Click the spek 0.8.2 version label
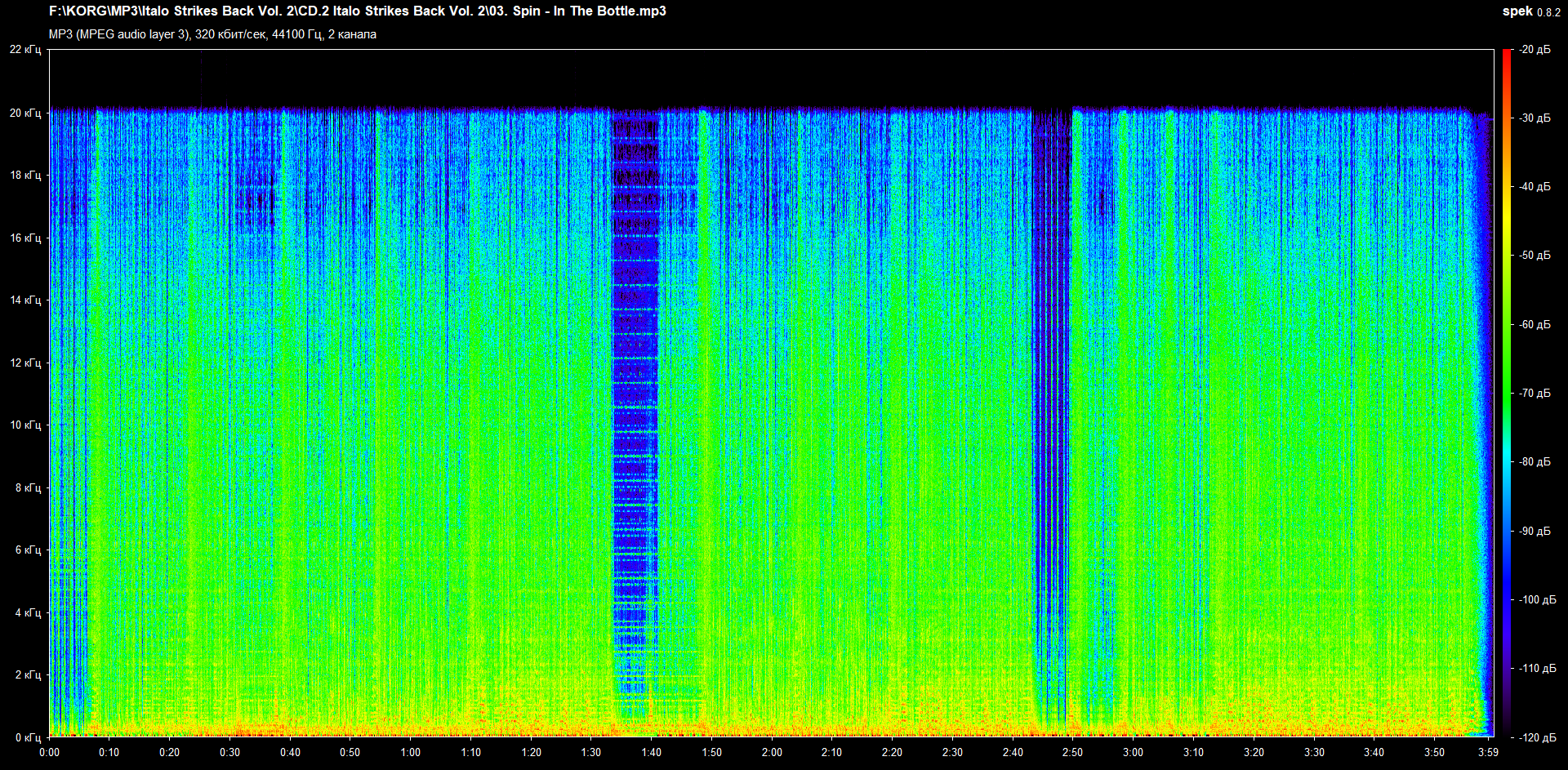 tap(1530, 11)
